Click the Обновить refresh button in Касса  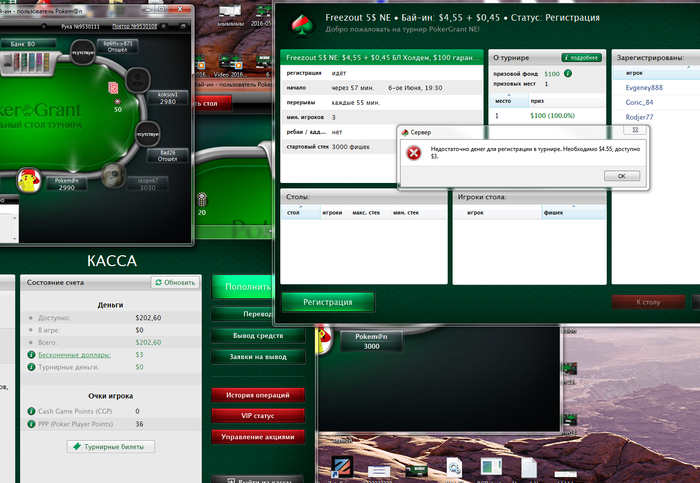click(x=175, y=283)
